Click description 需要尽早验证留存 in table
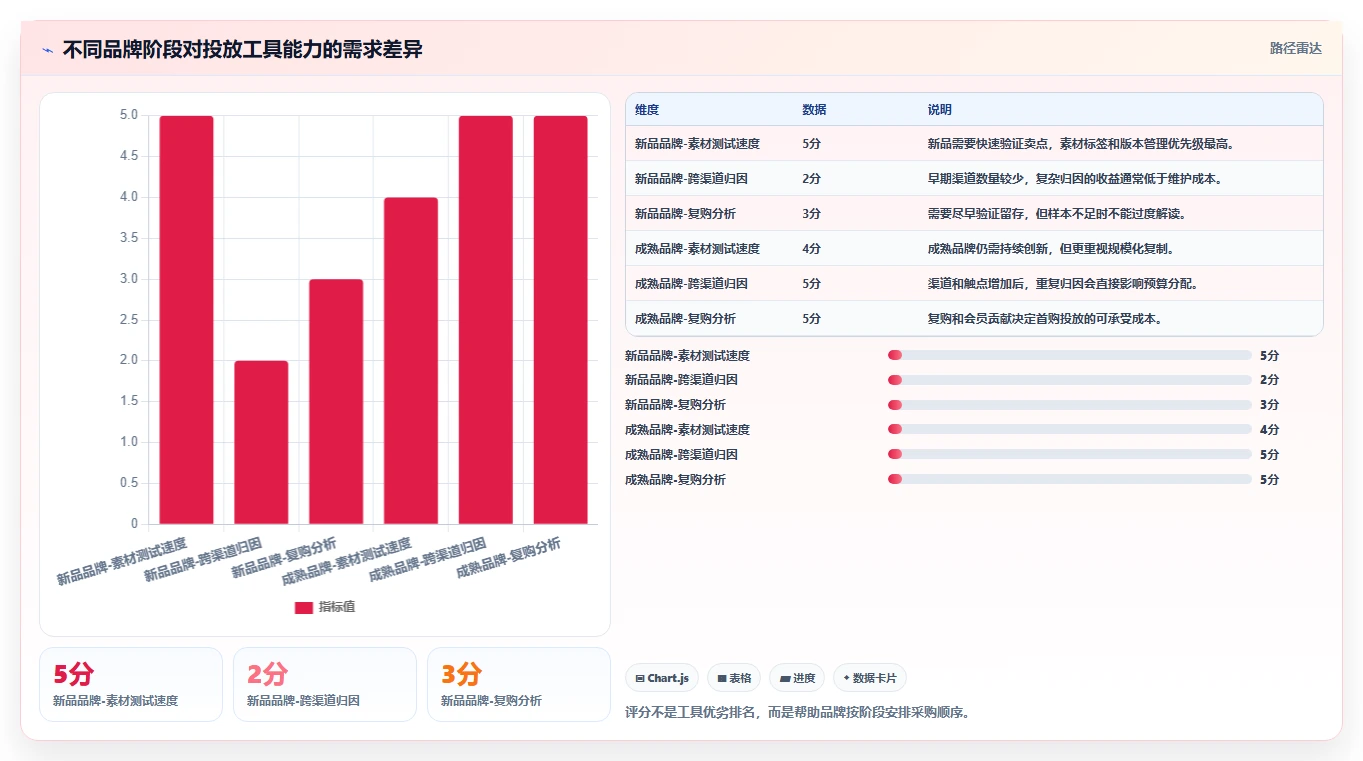 tap(1058, 214)
